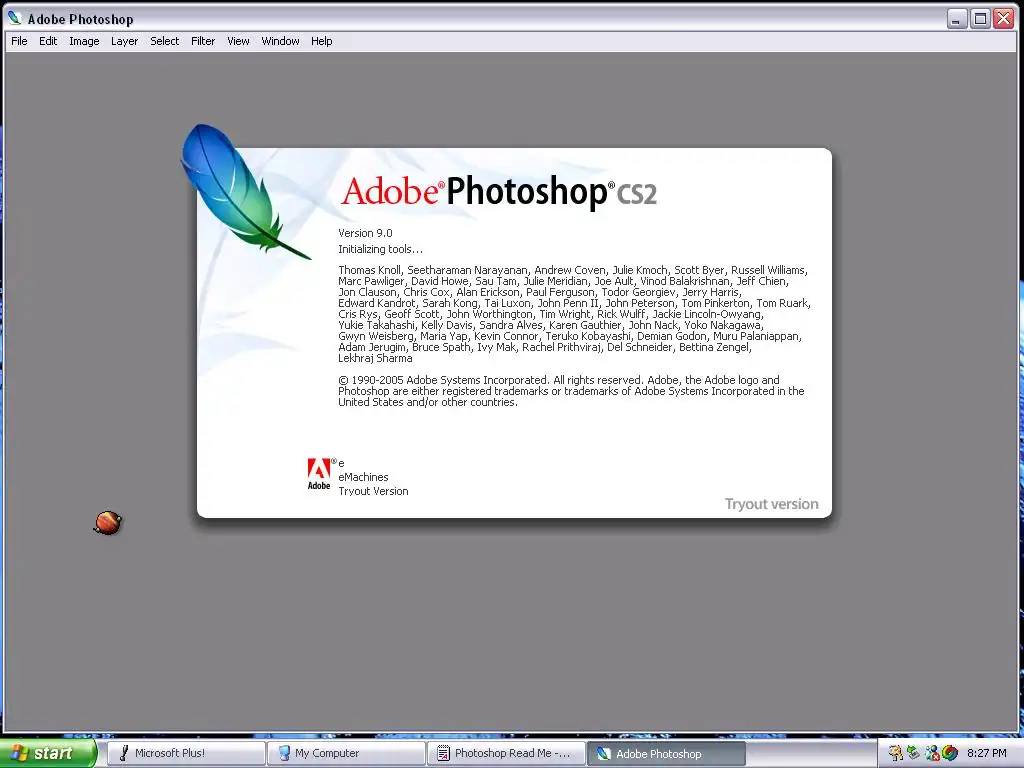Click the "eMachines" text on the splash

coord(363,477)
